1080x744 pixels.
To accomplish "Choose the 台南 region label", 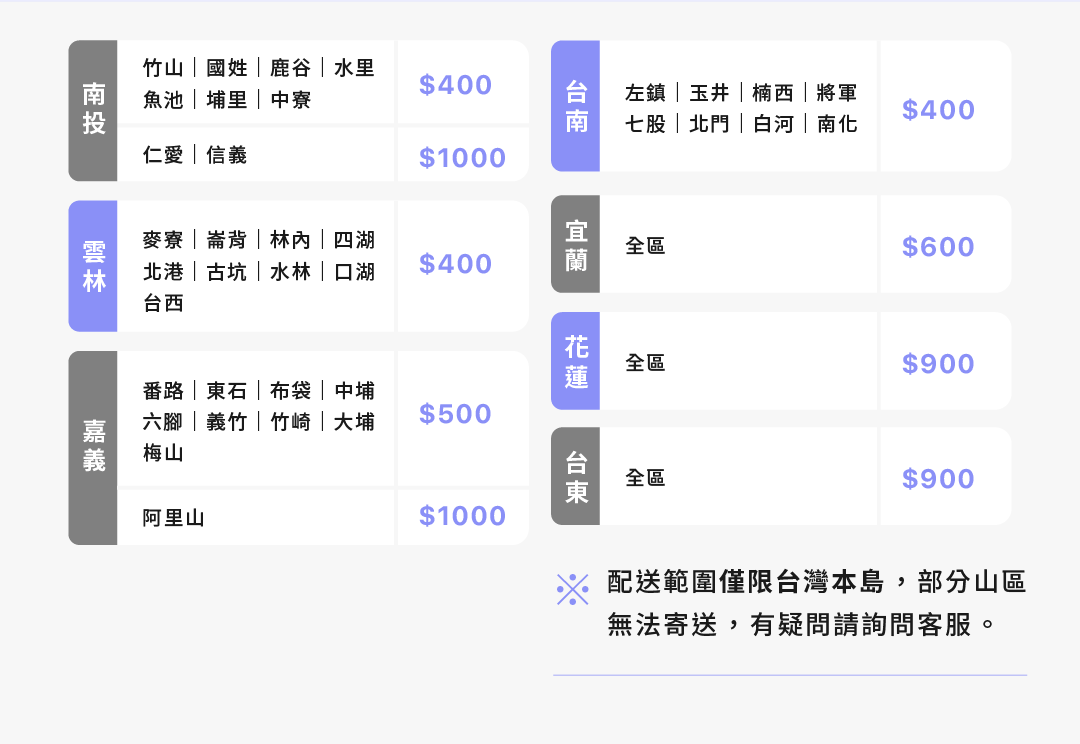I will pyautogui.click(x=576, y=106).
